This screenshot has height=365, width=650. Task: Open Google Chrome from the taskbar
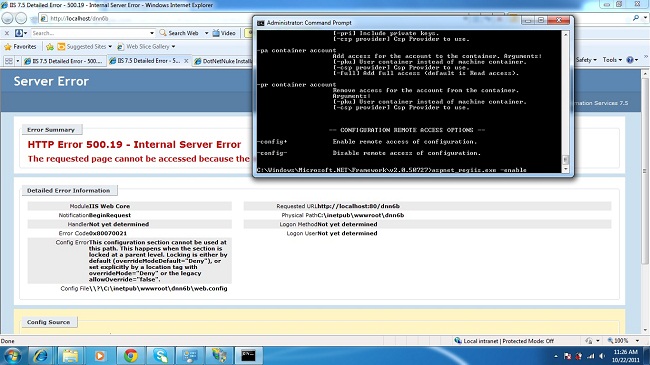(x=131, y=355)
